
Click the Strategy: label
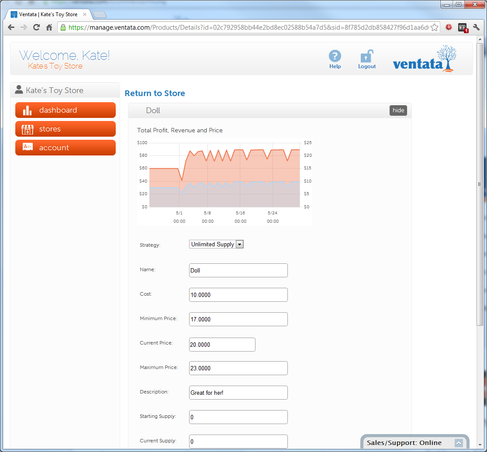[x=150, y=245]
